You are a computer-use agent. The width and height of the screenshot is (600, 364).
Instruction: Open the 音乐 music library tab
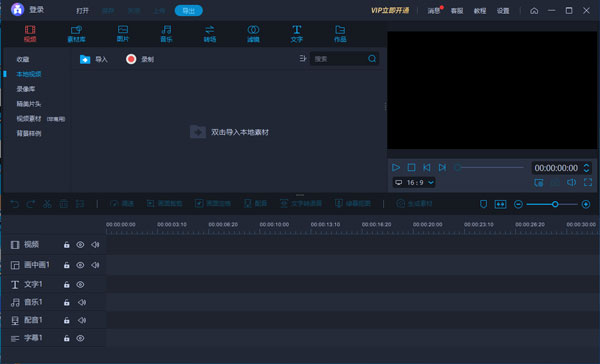(166, 34)
